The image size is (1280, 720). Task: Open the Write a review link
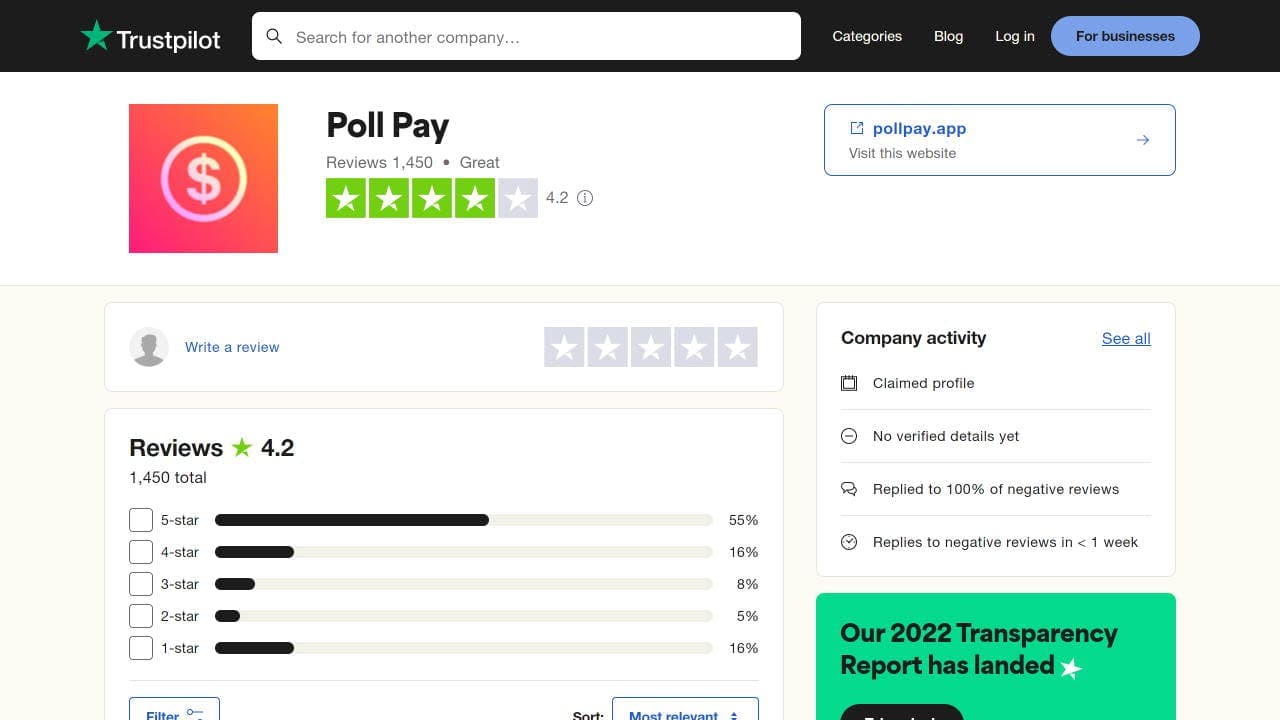click(232, 347)
